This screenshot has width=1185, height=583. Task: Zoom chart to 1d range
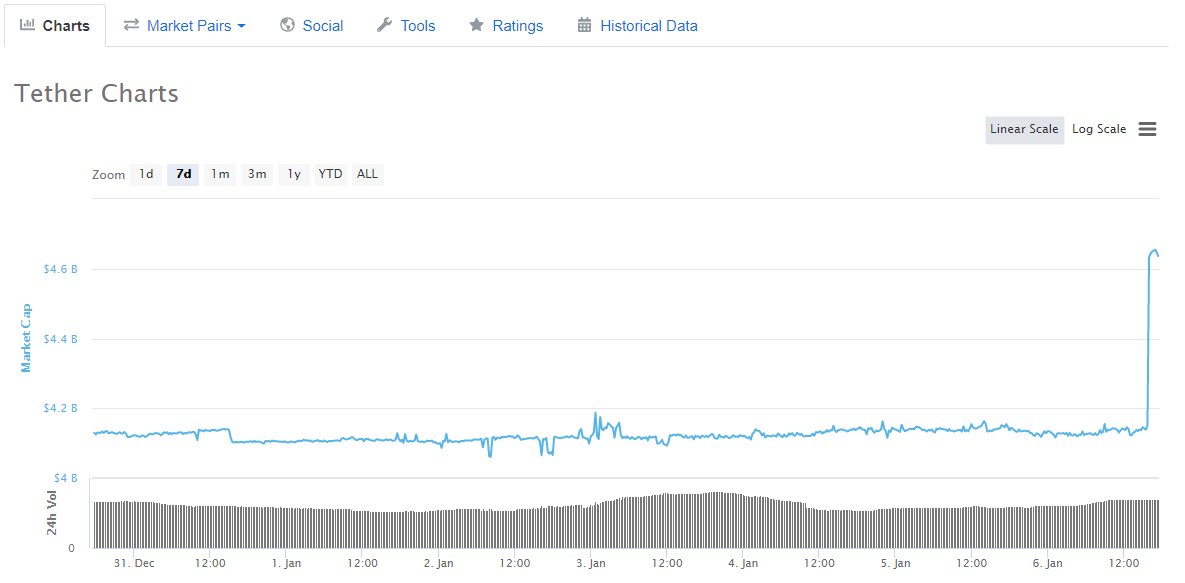pyautogui.click(x=146, y=174)
